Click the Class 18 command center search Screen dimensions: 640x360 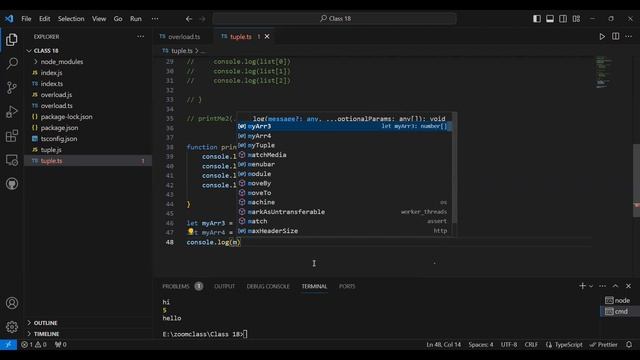coord(335,19)
